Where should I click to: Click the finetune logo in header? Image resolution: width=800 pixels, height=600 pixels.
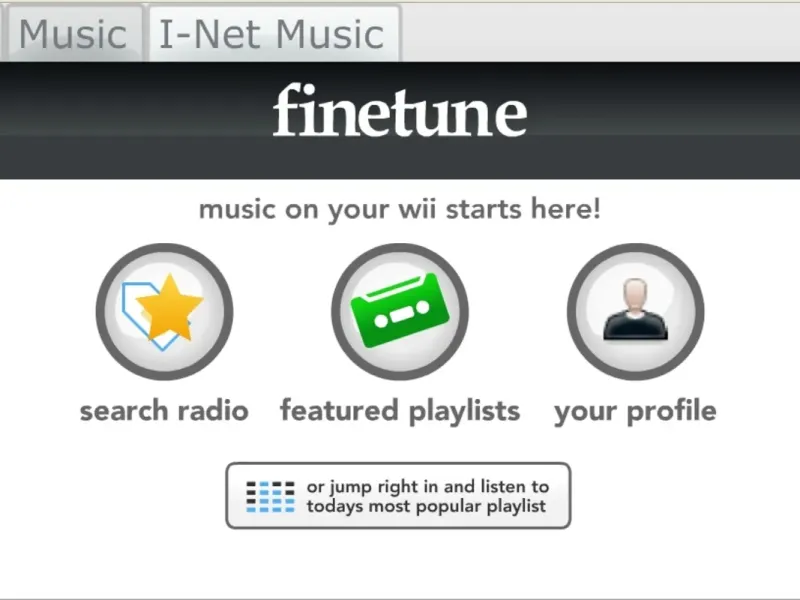400,110
